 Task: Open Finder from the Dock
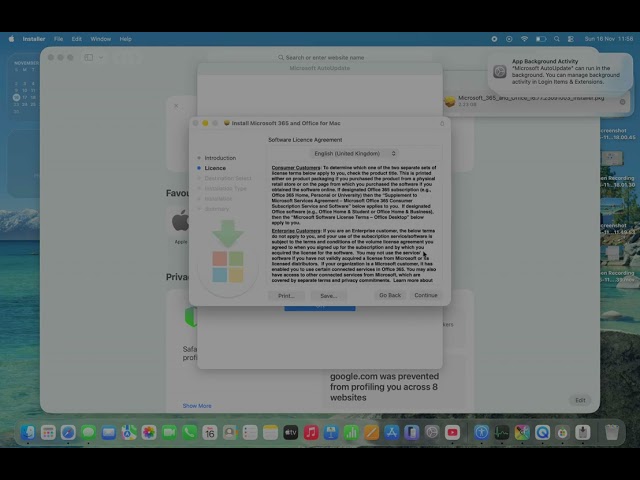tap(28, 433)
